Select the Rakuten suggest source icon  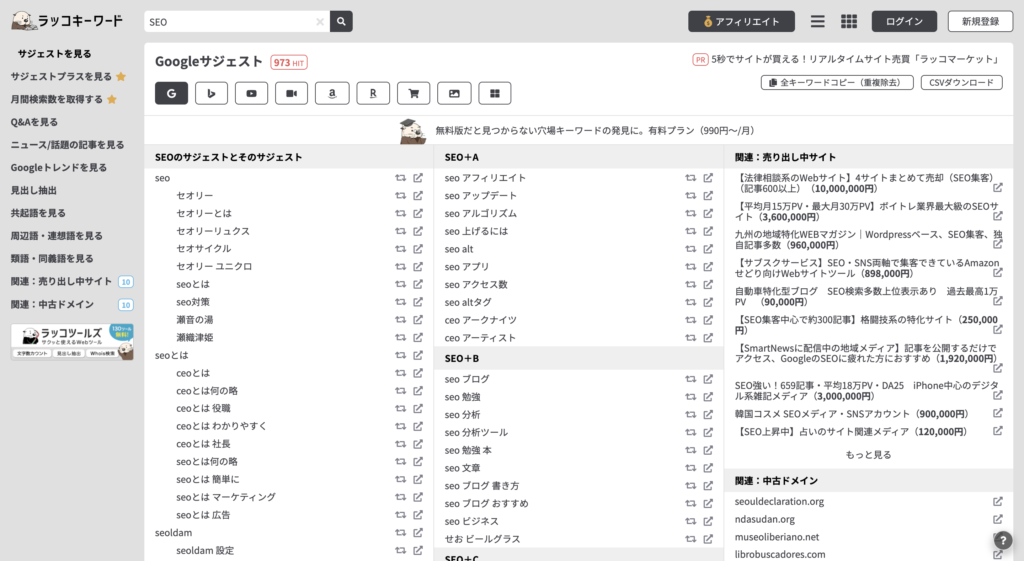click(x=373, y=93)
